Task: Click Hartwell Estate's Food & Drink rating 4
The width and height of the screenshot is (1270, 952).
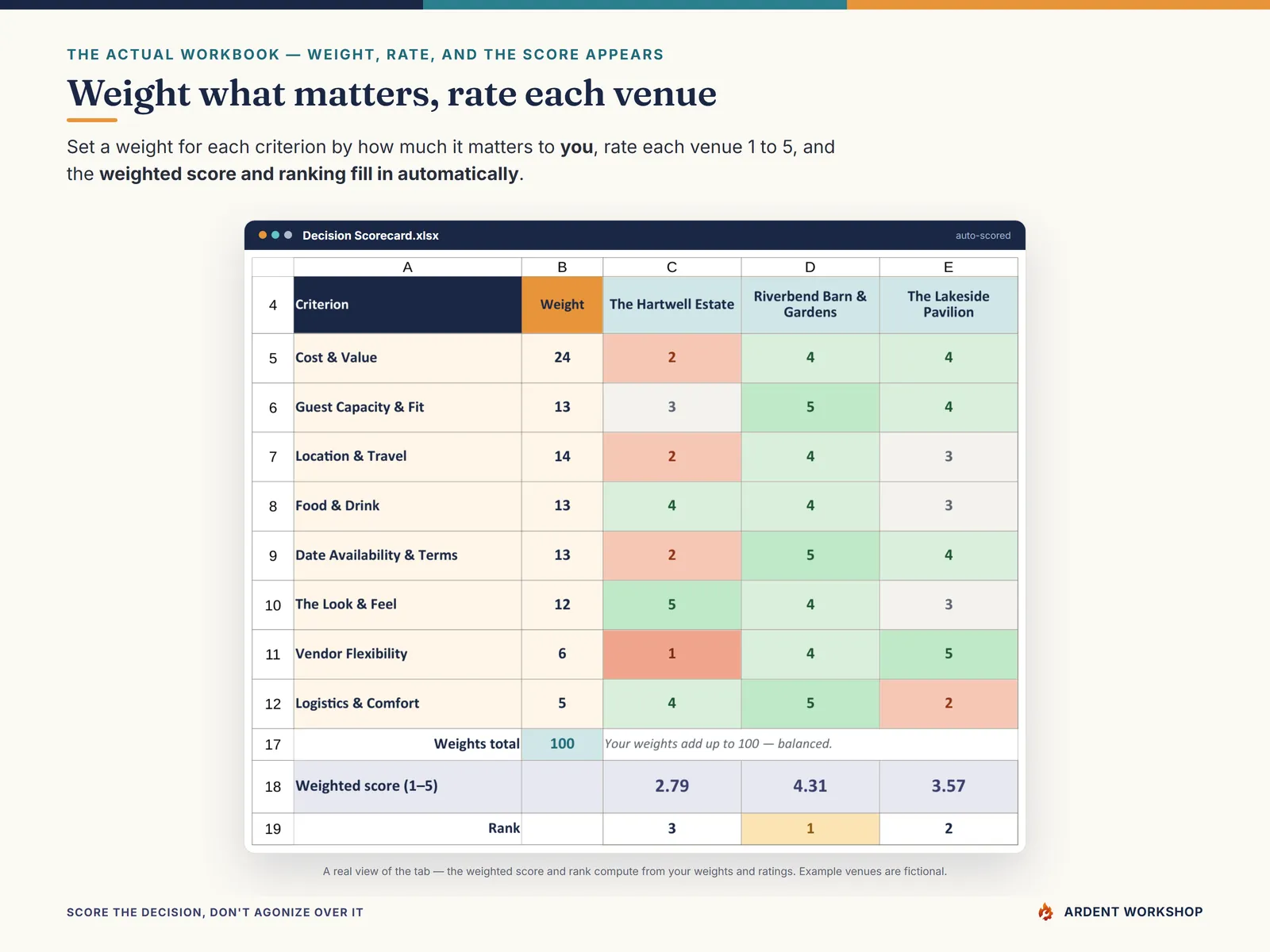Action: click(672, 505)
